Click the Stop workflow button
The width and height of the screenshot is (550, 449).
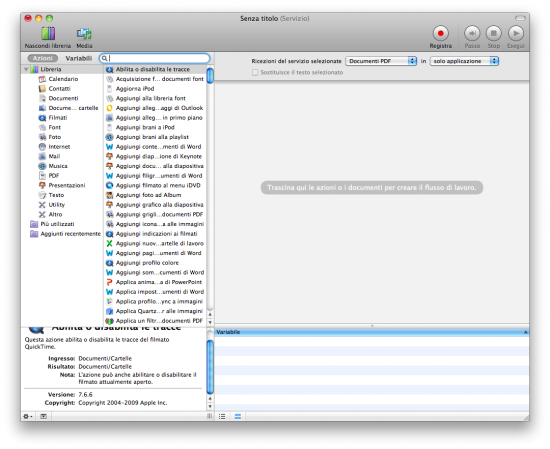494,33
